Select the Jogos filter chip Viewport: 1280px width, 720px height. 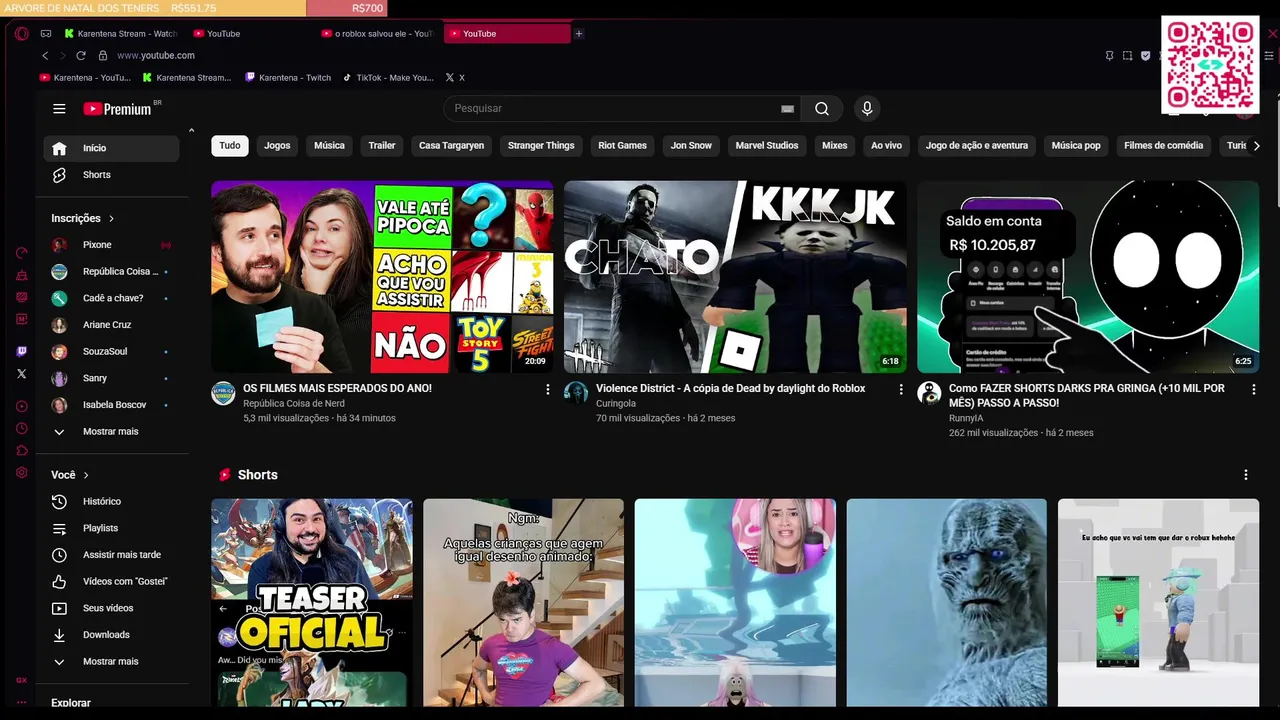tap(277, 146)
